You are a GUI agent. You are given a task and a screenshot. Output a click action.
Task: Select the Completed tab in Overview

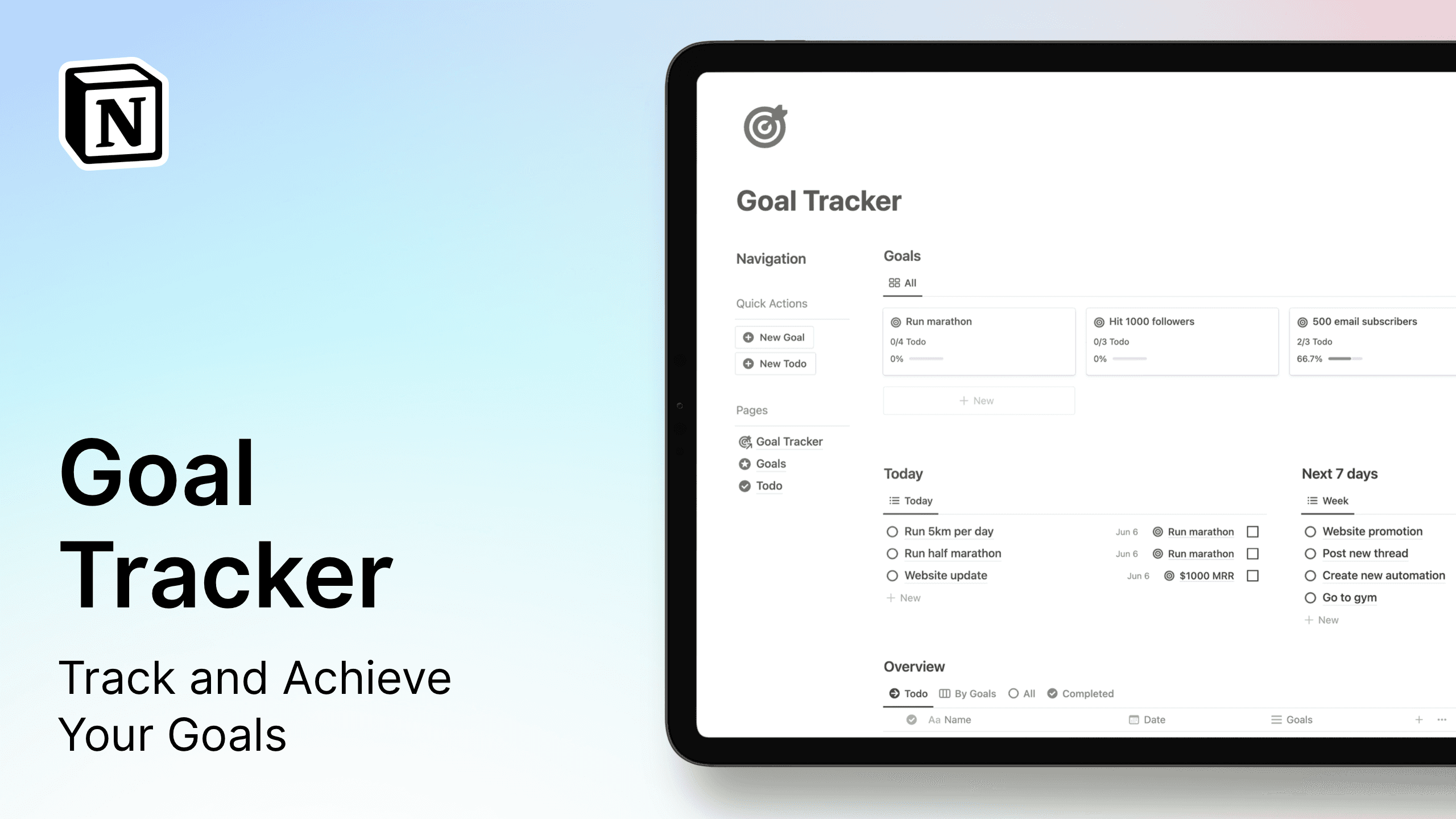[x=1080, y=693]
